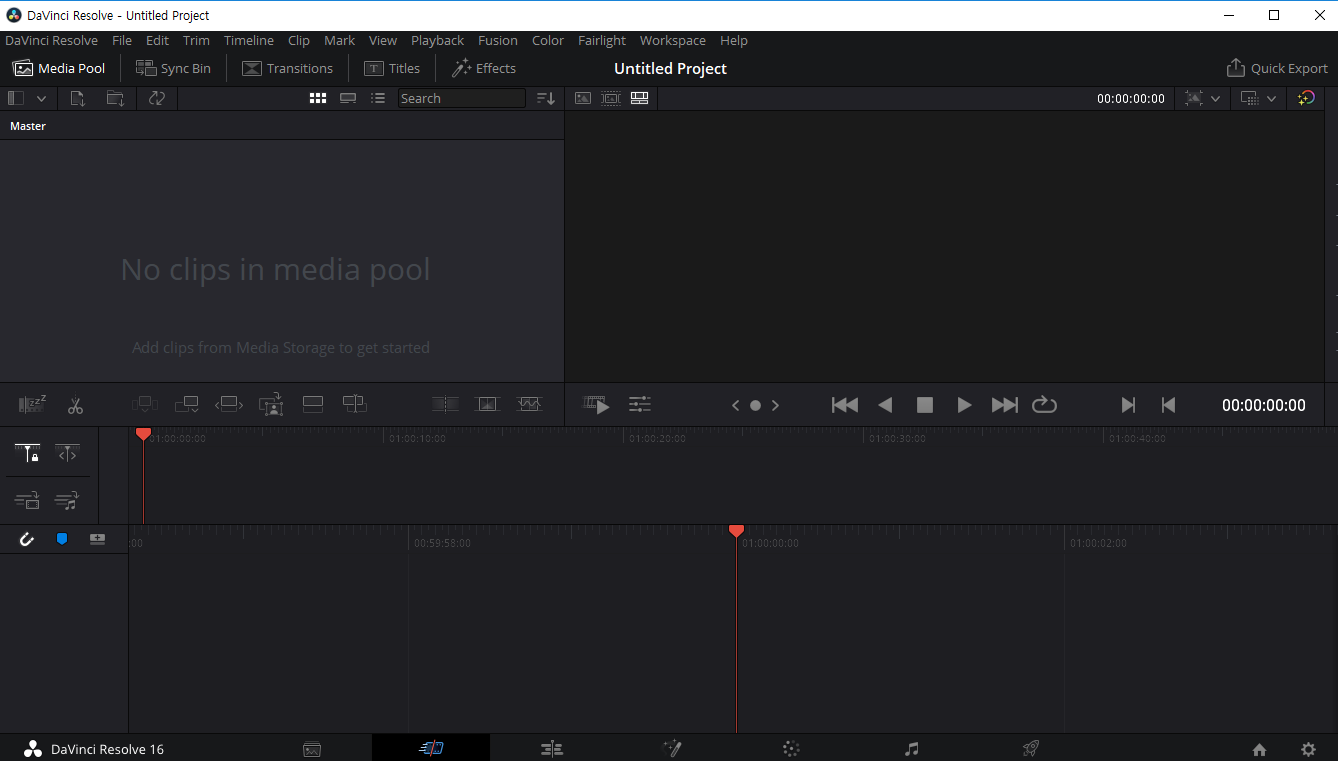Apply the Cut transition icon

[445, 405]
